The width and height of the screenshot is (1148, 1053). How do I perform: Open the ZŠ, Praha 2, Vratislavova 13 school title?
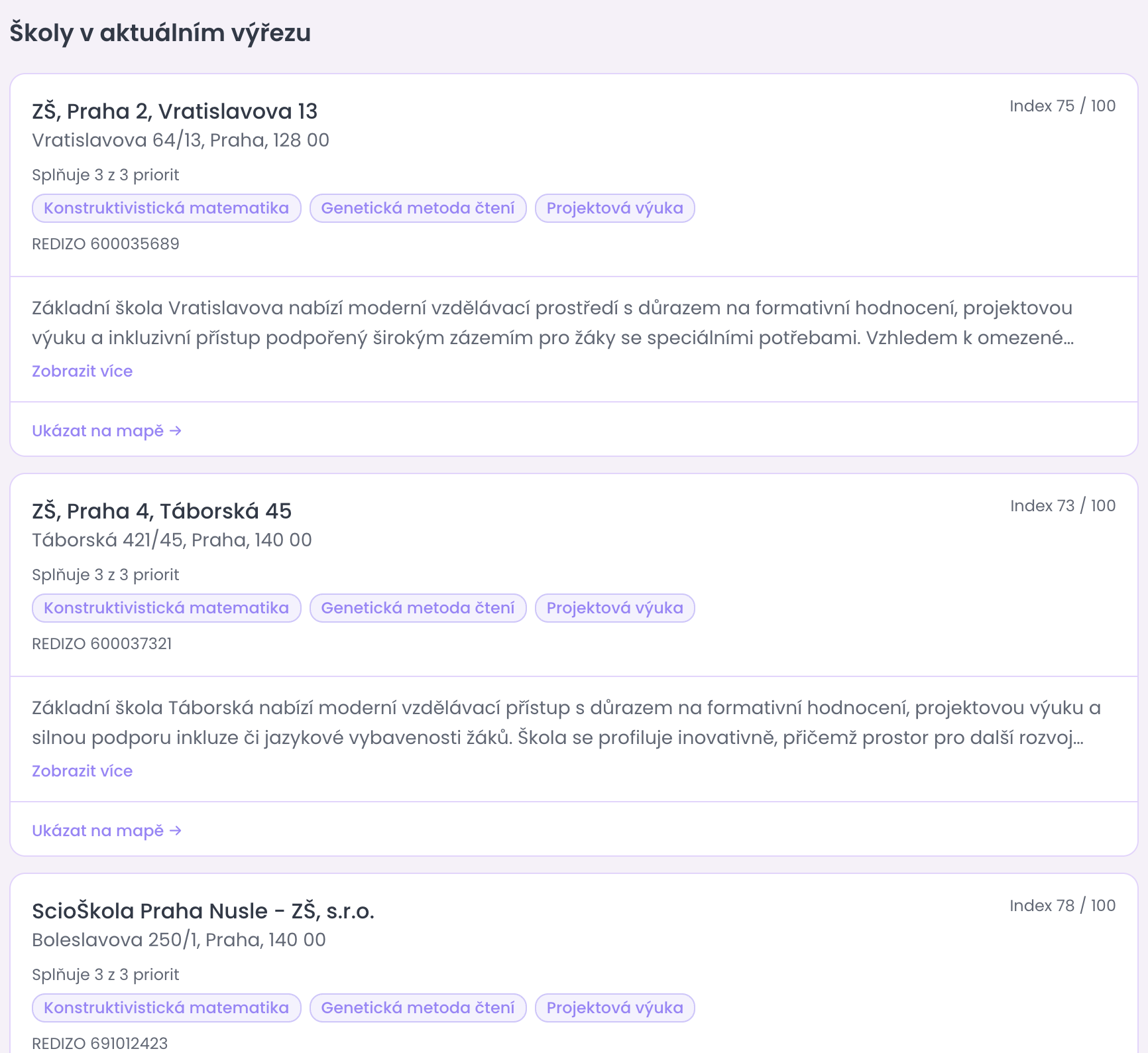[x=175, y=111]
